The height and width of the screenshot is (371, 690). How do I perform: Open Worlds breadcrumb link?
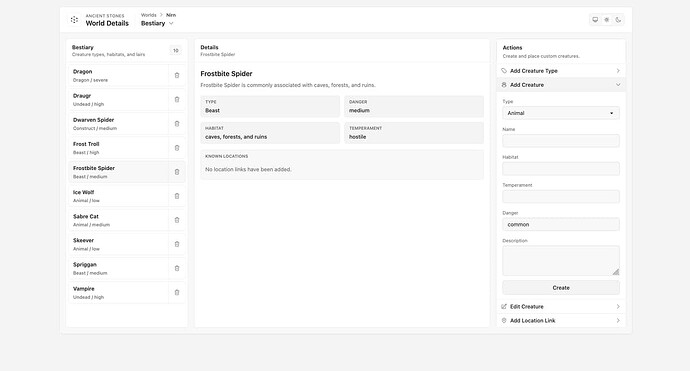[148, 15]
